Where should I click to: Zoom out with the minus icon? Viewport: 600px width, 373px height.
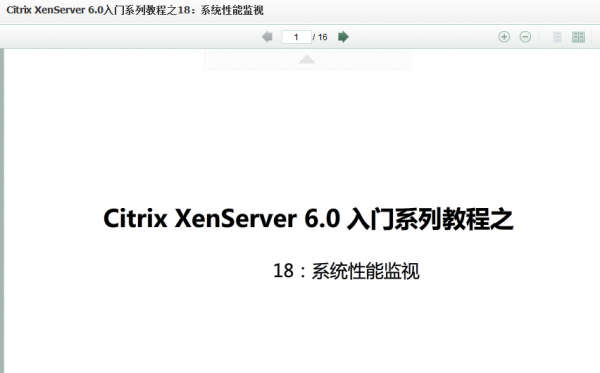(x=525, y=37)
